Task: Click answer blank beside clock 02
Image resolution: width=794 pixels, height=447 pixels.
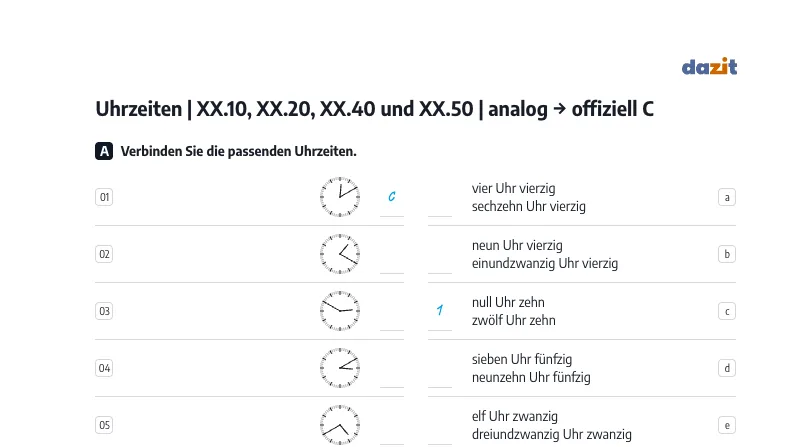Action: point(392,262)
